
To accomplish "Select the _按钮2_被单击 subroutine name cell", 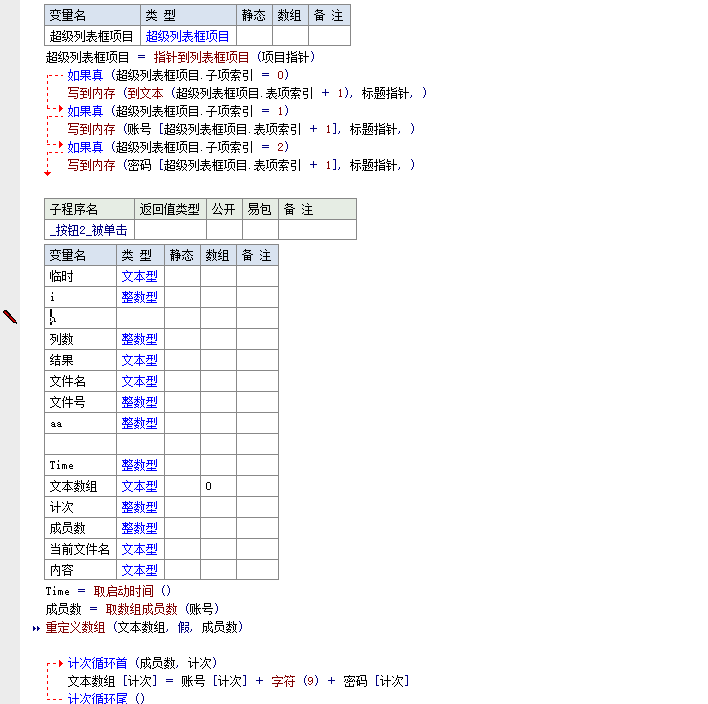I will point(88,230).
